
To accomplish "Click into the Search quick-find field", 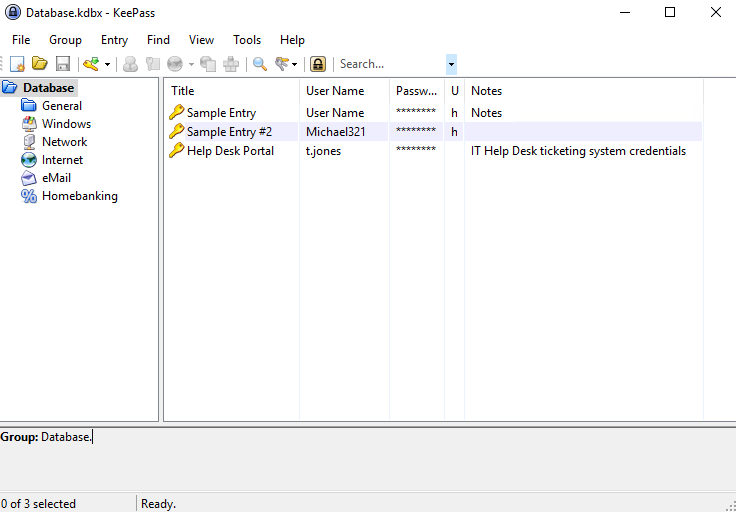I will [x=391, y=64].
